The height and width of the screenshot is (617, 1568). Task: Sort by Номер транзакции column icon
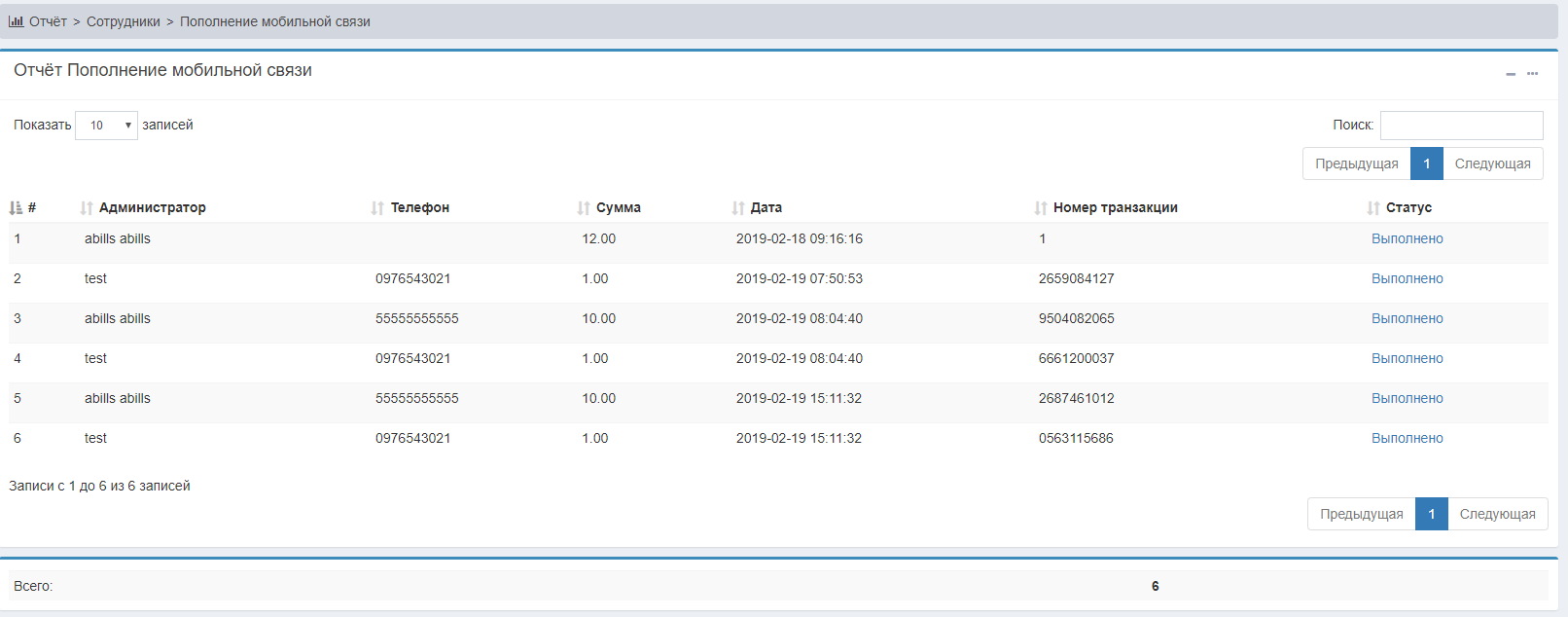(1041, 208)
